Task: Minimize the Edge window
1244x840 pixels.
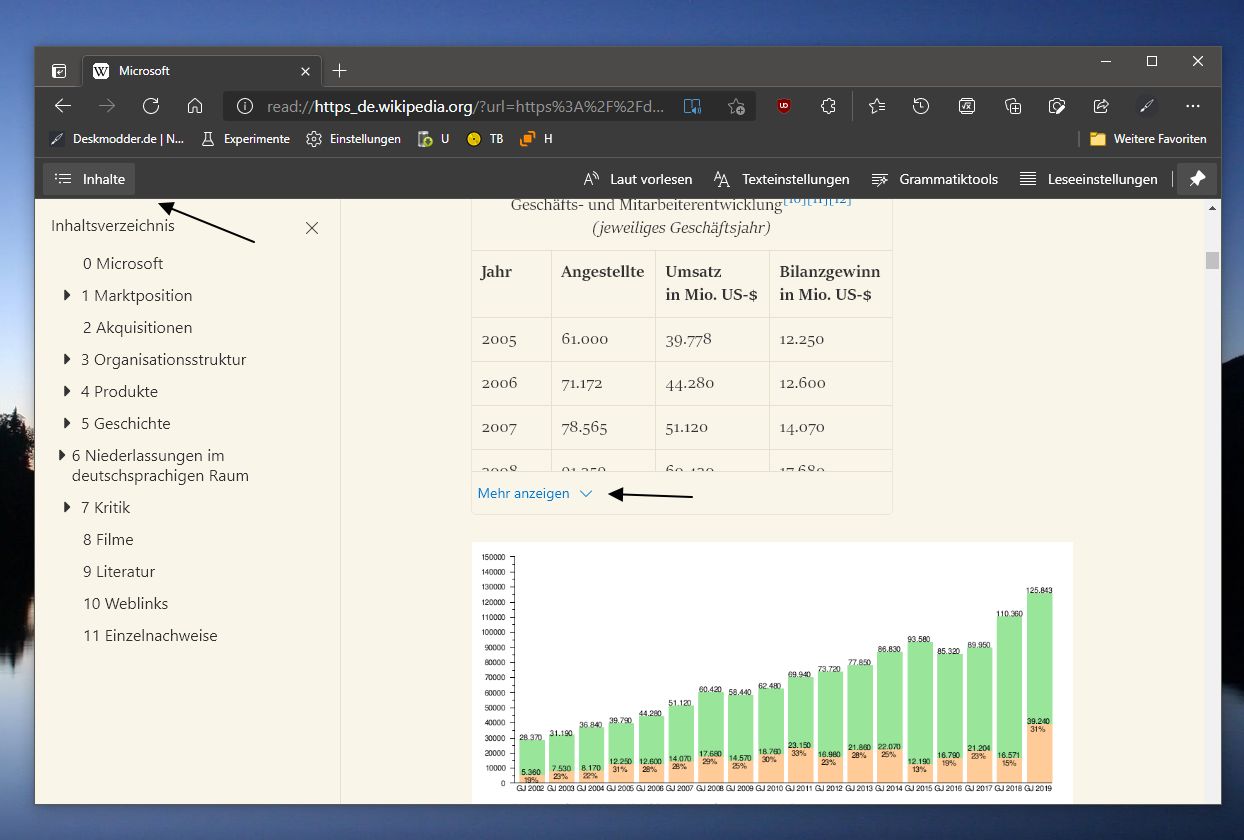Action: 1105,62
